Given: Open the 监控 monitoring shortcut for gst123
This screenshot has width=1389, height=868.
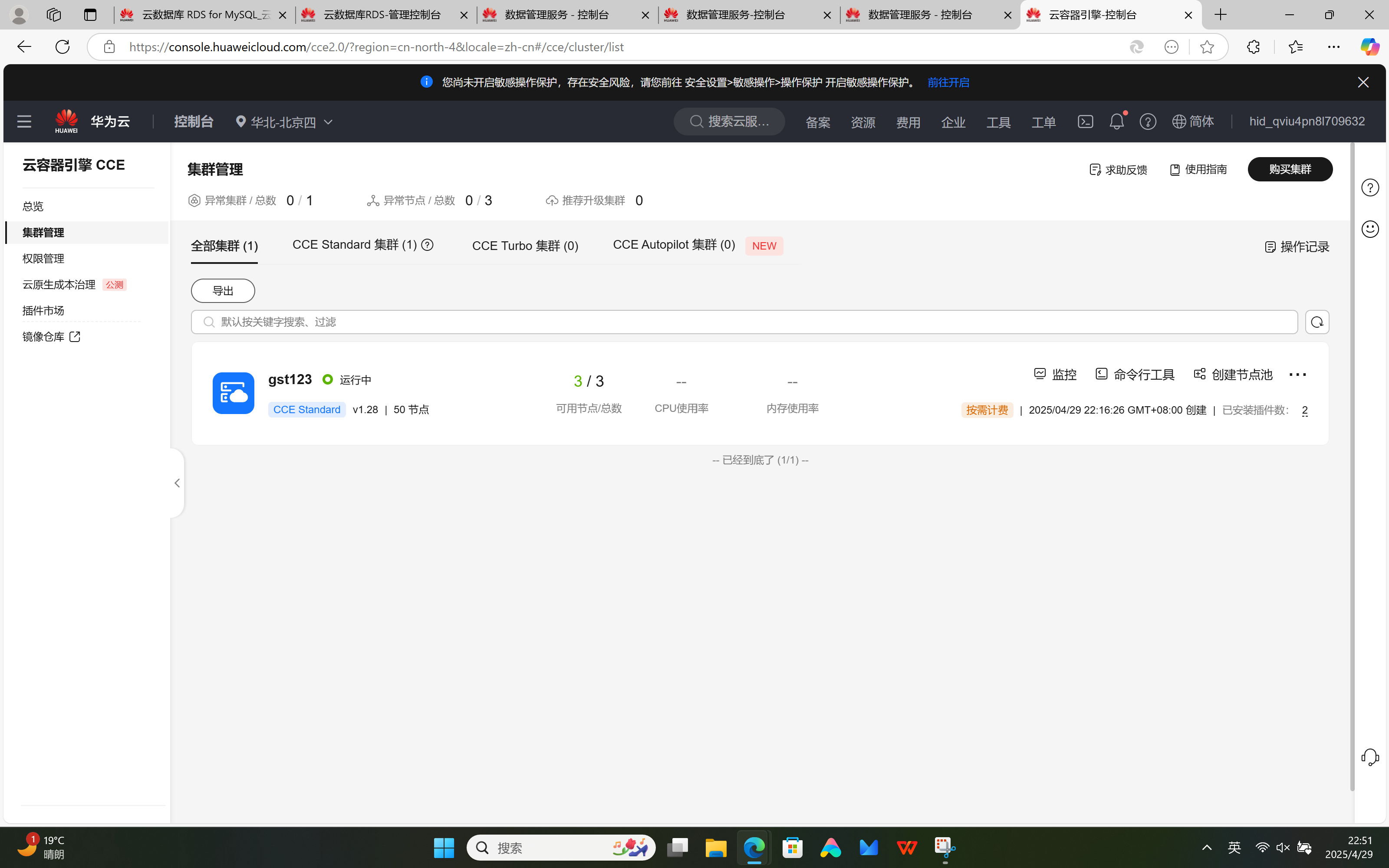Looking at the screenshot, I should tap(1055, 374).
